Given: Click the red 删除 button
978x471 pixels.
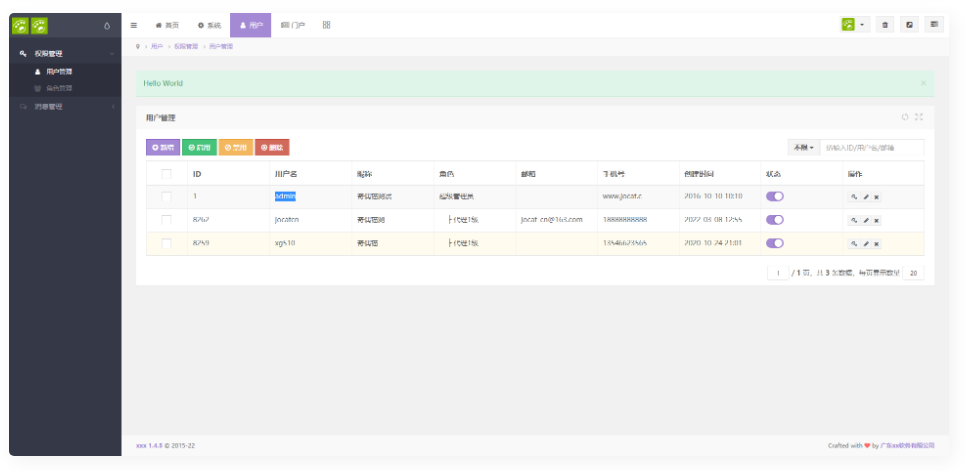Looking at the screenshot, I should [x=272, y=147].
